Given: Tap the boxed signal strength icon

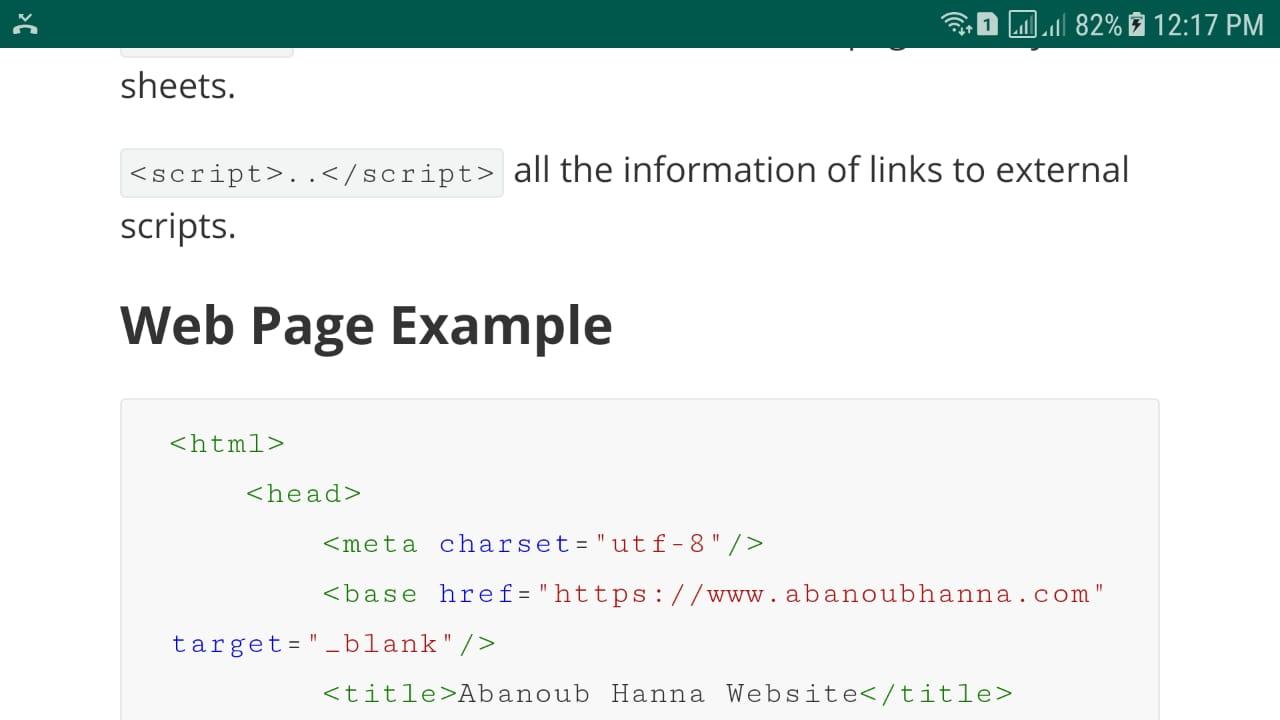Looking at the screenshot, I should click(1023, 24).
